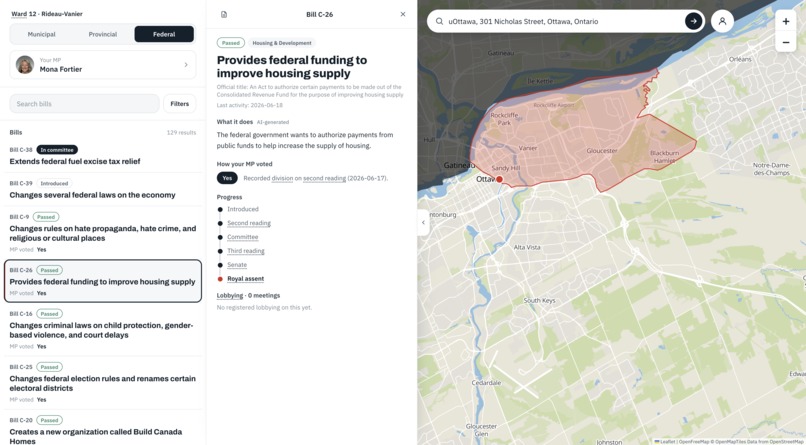Select Bill C-26 housing supply list item
The image size is (806, 445).
[x=103, y=281]
